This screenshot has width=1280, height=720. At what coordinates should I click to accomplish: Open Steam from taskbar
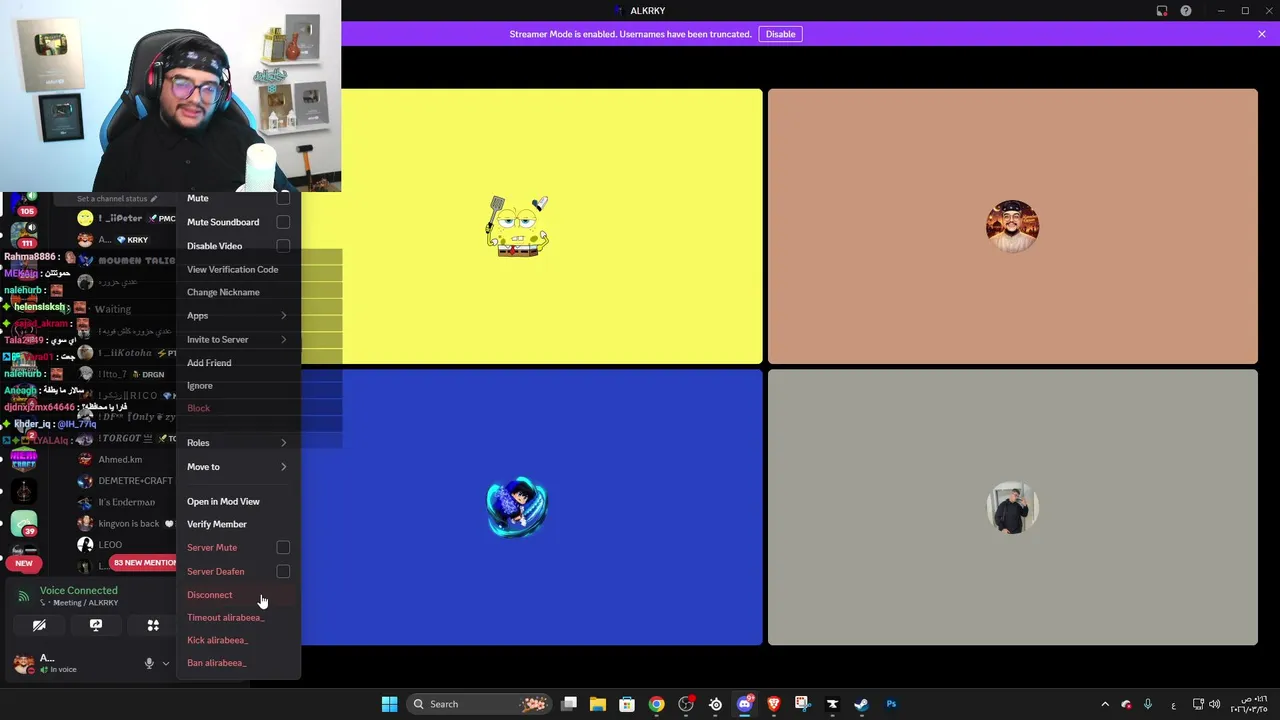click(x=861, y=704)
